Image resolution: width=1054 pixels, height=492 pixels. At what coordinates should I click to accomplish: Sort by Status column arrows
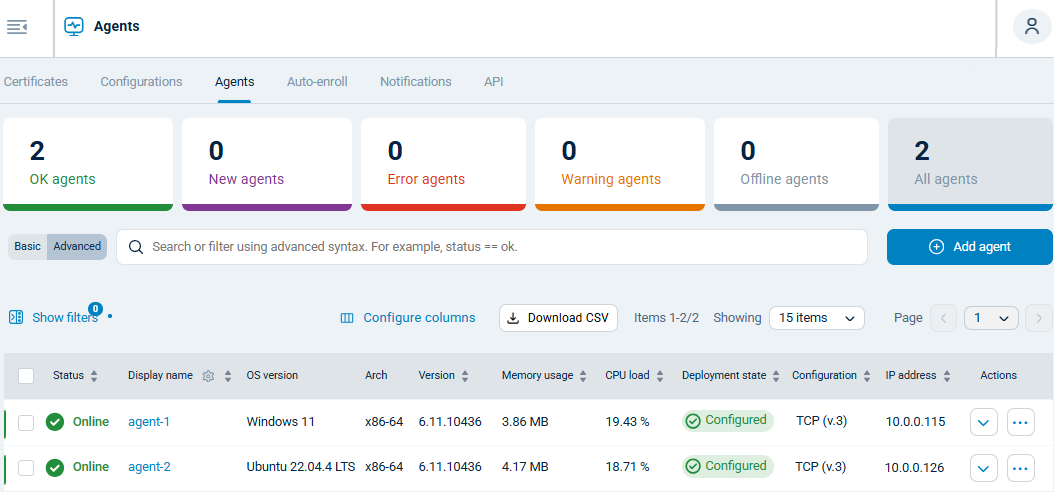[94, 376]
